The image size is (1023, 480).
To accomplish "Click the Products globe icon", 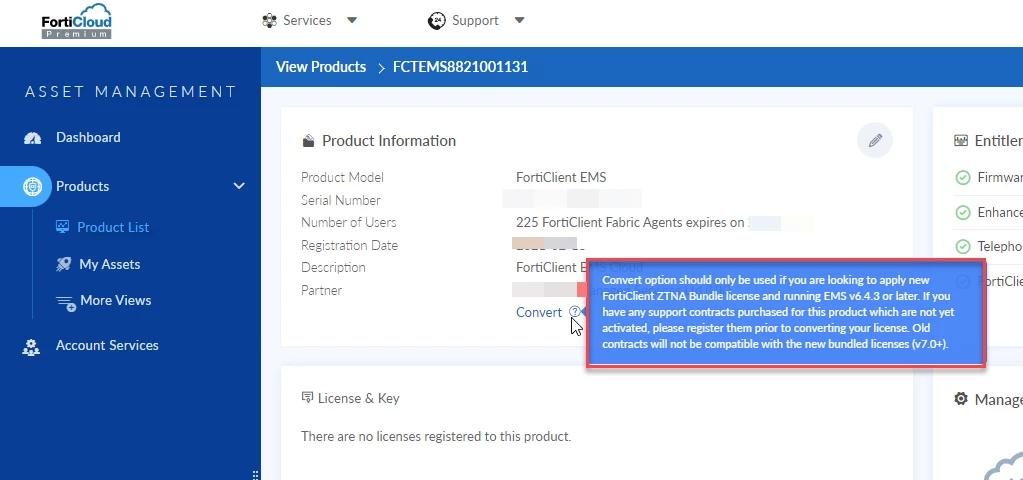I will pos(32,187).
